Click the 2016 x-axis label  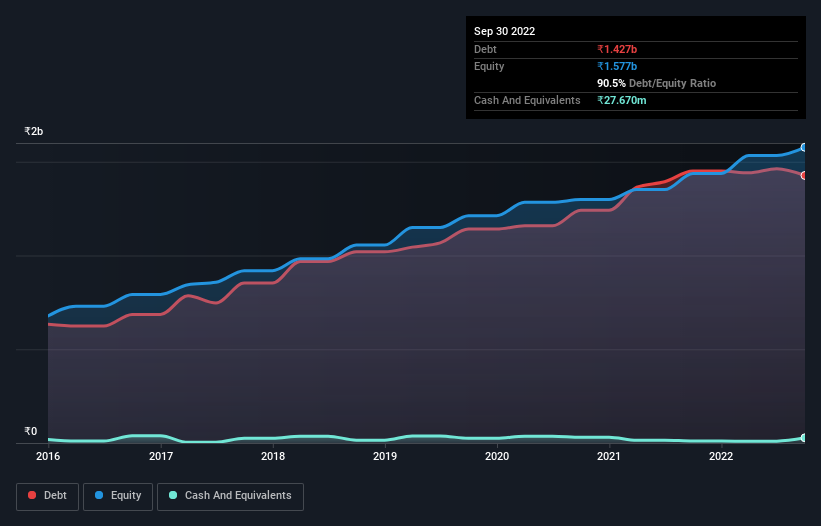48,456
